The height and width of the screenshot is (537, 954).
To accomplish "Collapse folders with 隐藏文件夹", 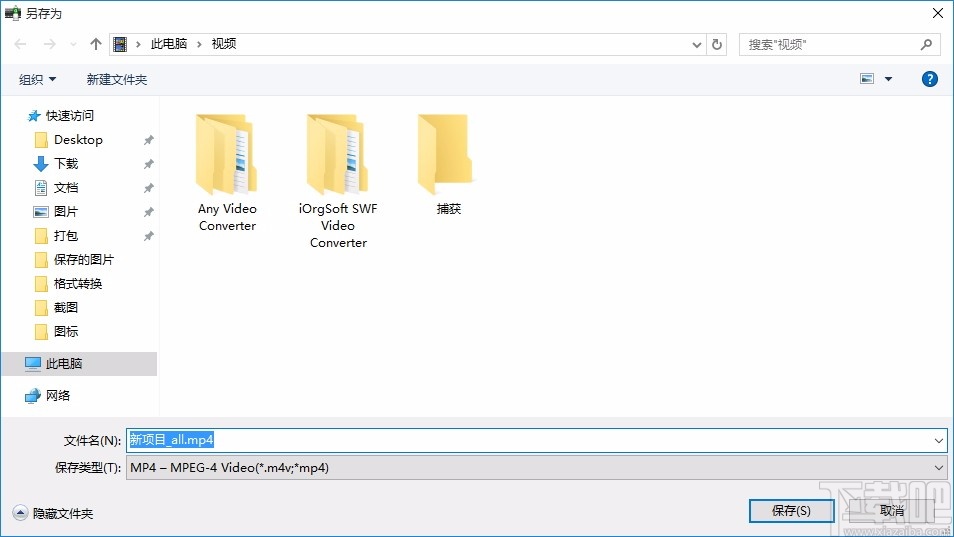I will (x=53, y=513).
